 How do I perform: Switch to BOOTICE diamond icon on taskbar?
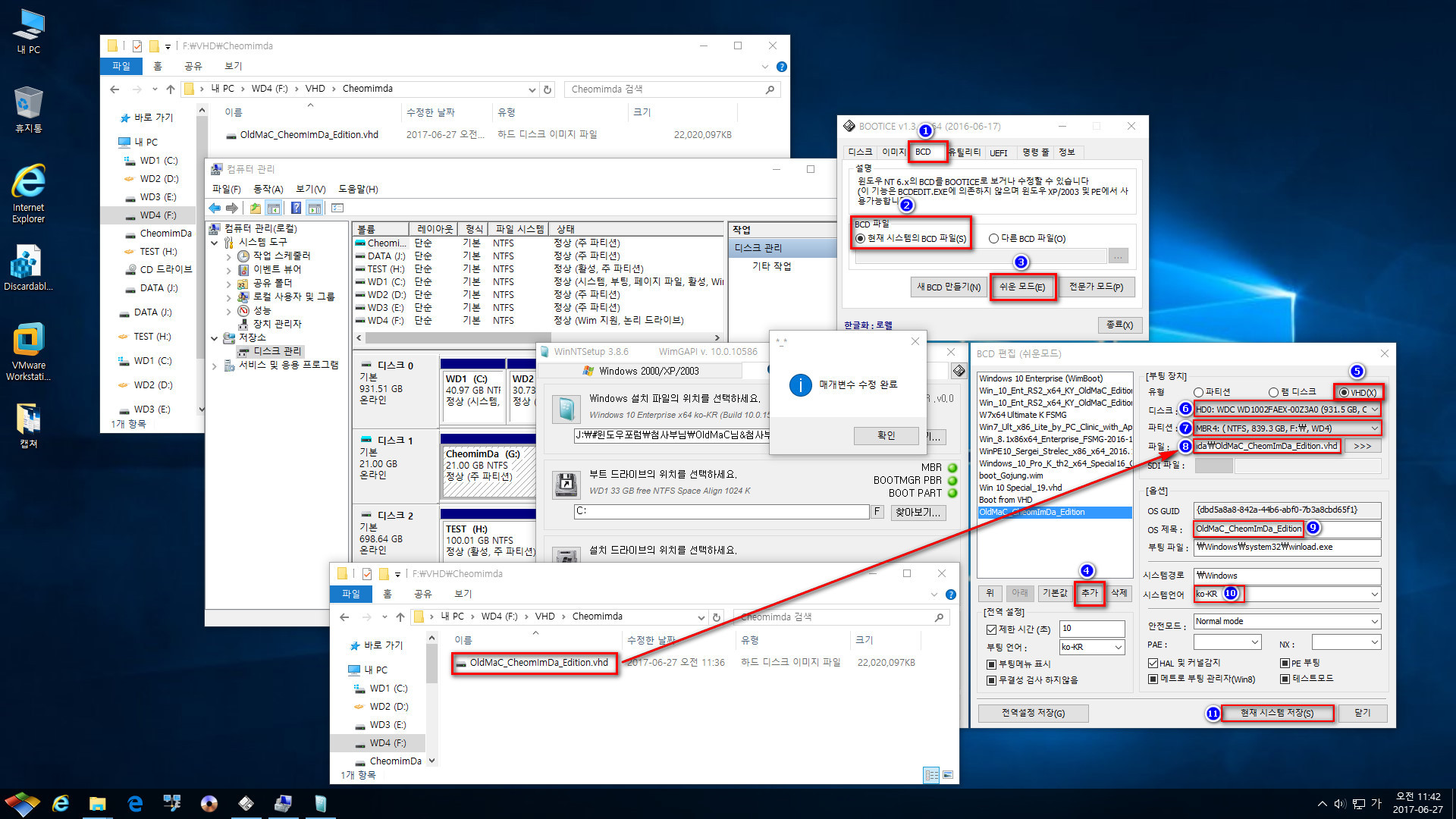tap(246, 803)
